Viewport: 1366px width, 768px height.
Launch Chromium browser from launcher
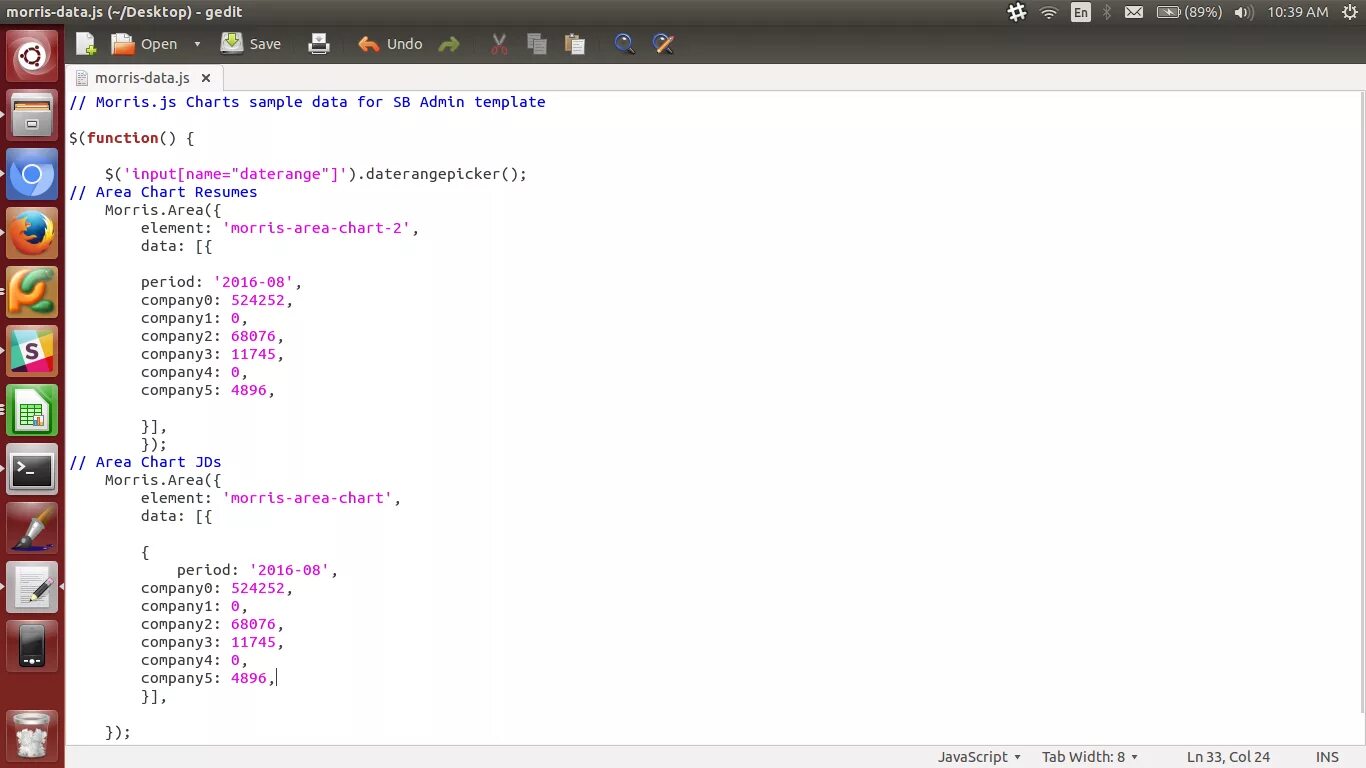pyautogui.click(x=32, y=175)
